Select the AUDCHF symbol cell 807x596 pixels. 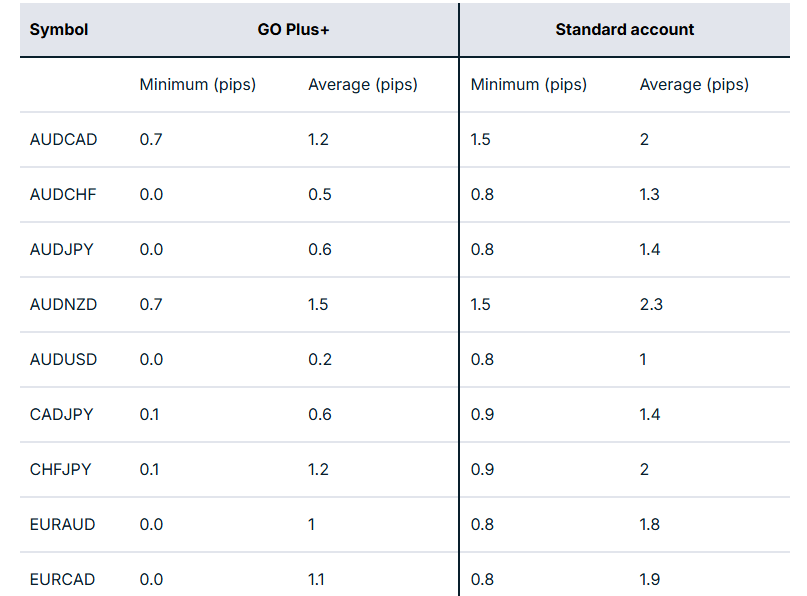click(x=63, y=195)
